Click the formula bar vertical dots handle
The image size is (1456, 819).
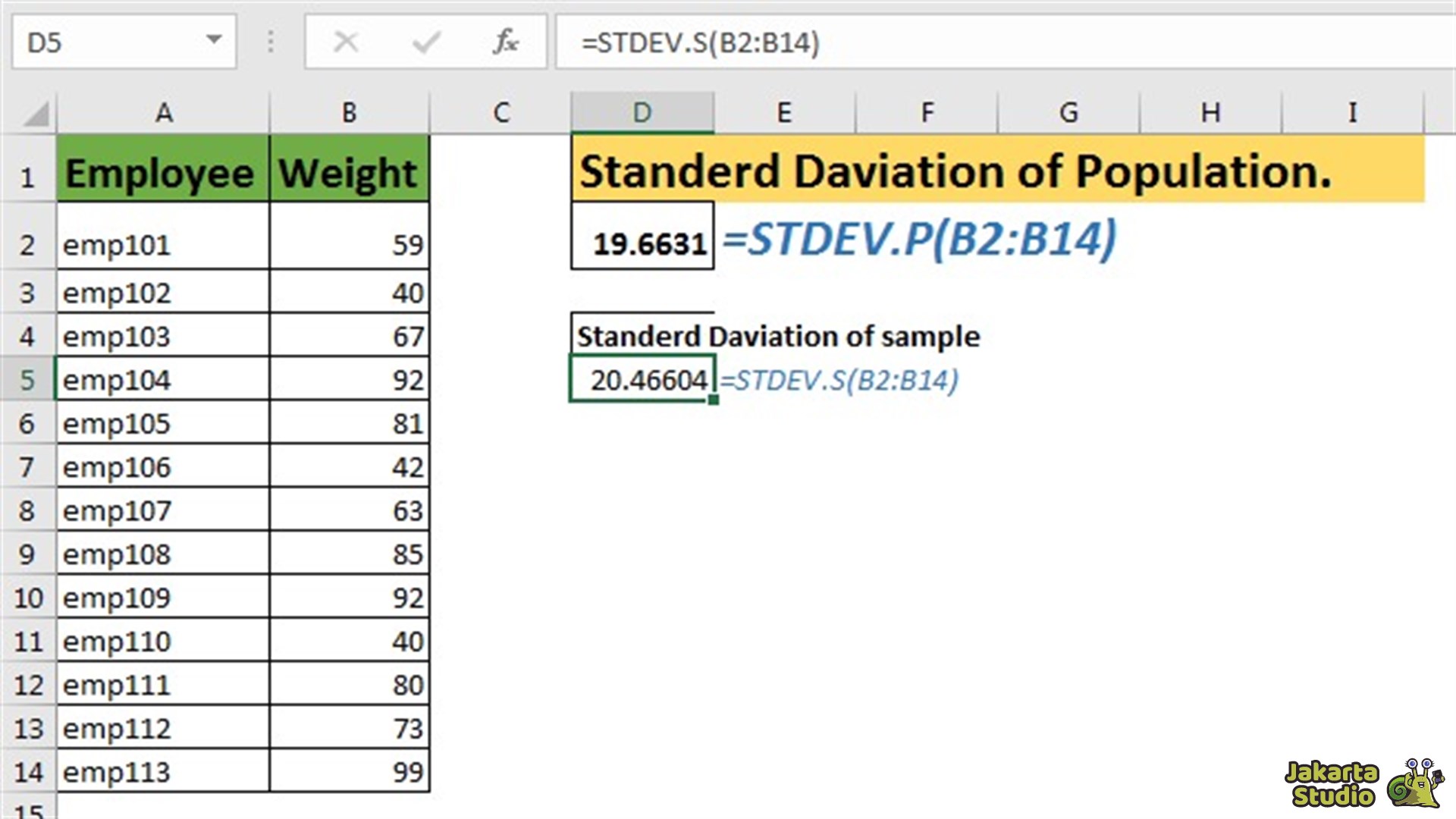[271, 42]
